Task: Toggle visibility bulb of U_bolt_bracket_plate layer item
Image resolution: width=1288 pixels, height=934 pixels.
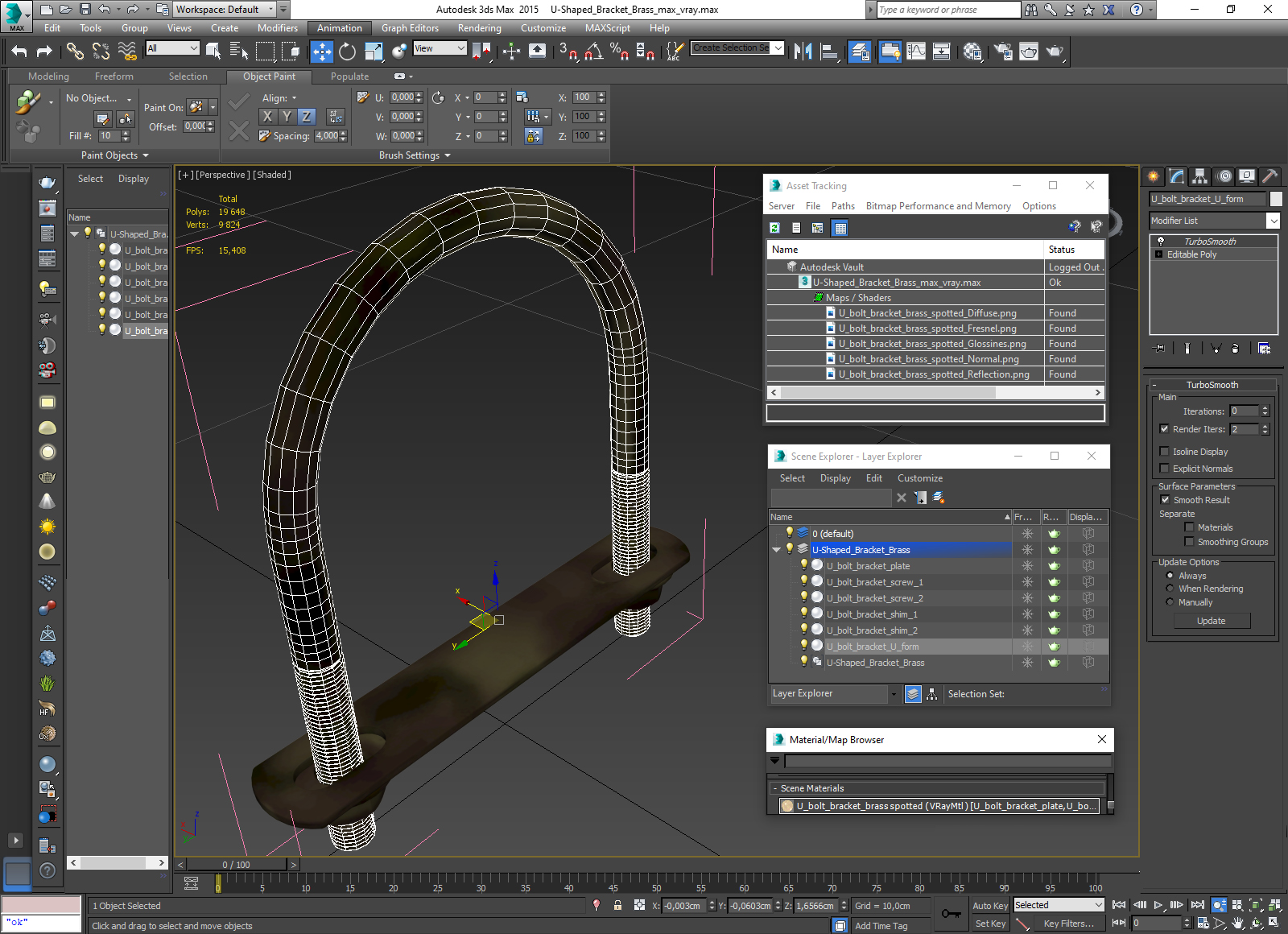Action: coord(803,565)
